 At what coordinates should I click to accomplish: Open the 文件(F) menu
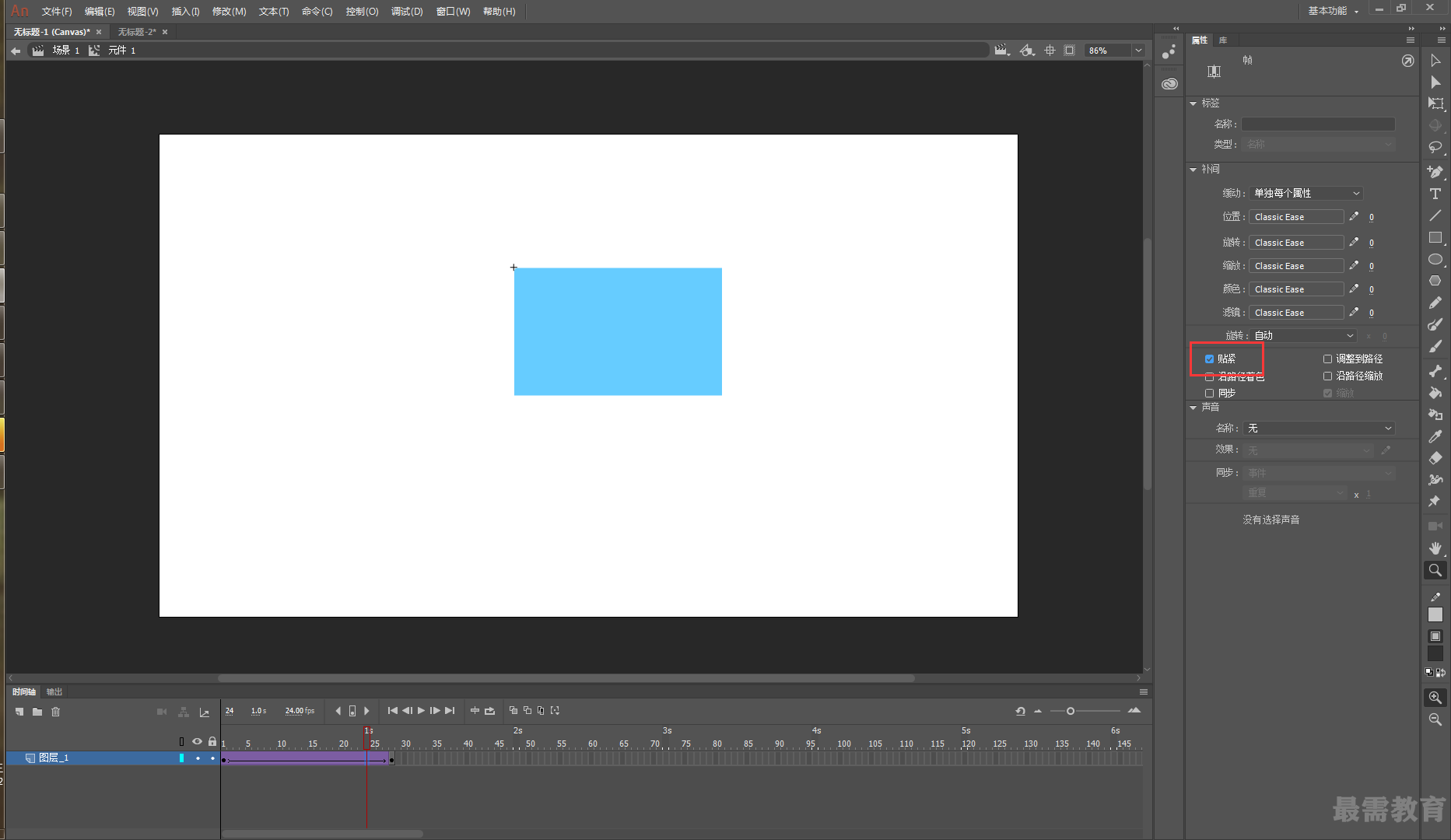57,12
